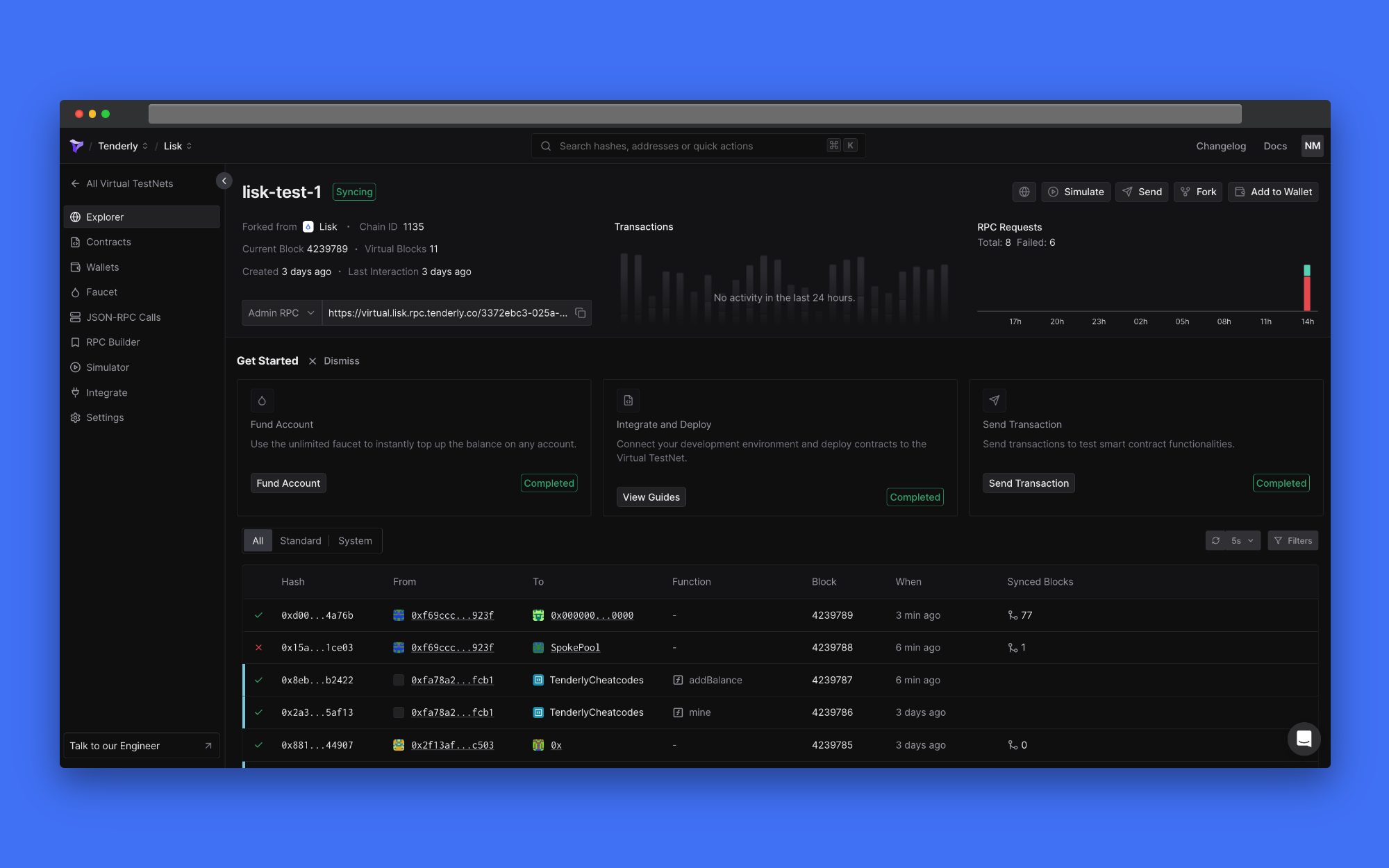Switch to the System transactions tab
Image resolution: width=1389 pixels, height=868 pixels.
pyautogui.click(x=355, y=540)
